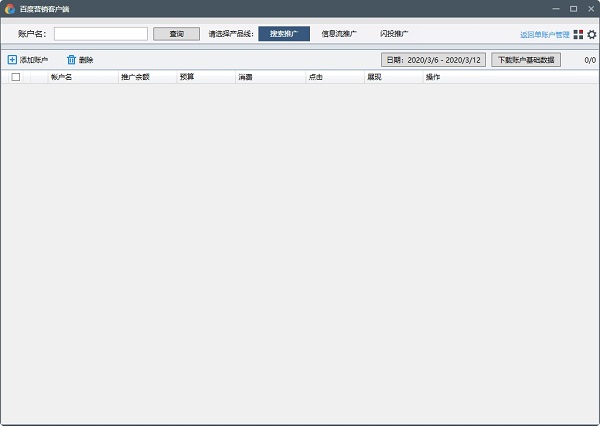Click the 账户名 column header
600x426 pixels.
(83, 77)
